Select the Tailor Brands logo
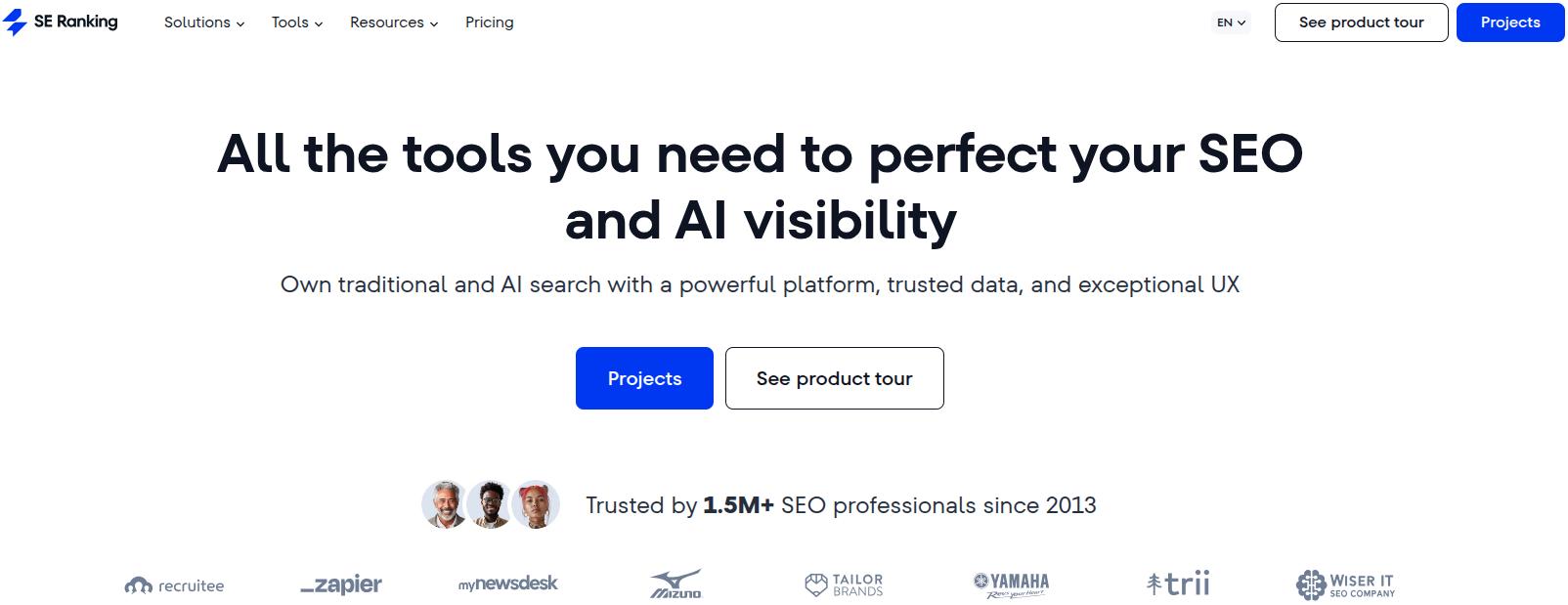Screen dimensions: 1568x605 coord(845,583)
